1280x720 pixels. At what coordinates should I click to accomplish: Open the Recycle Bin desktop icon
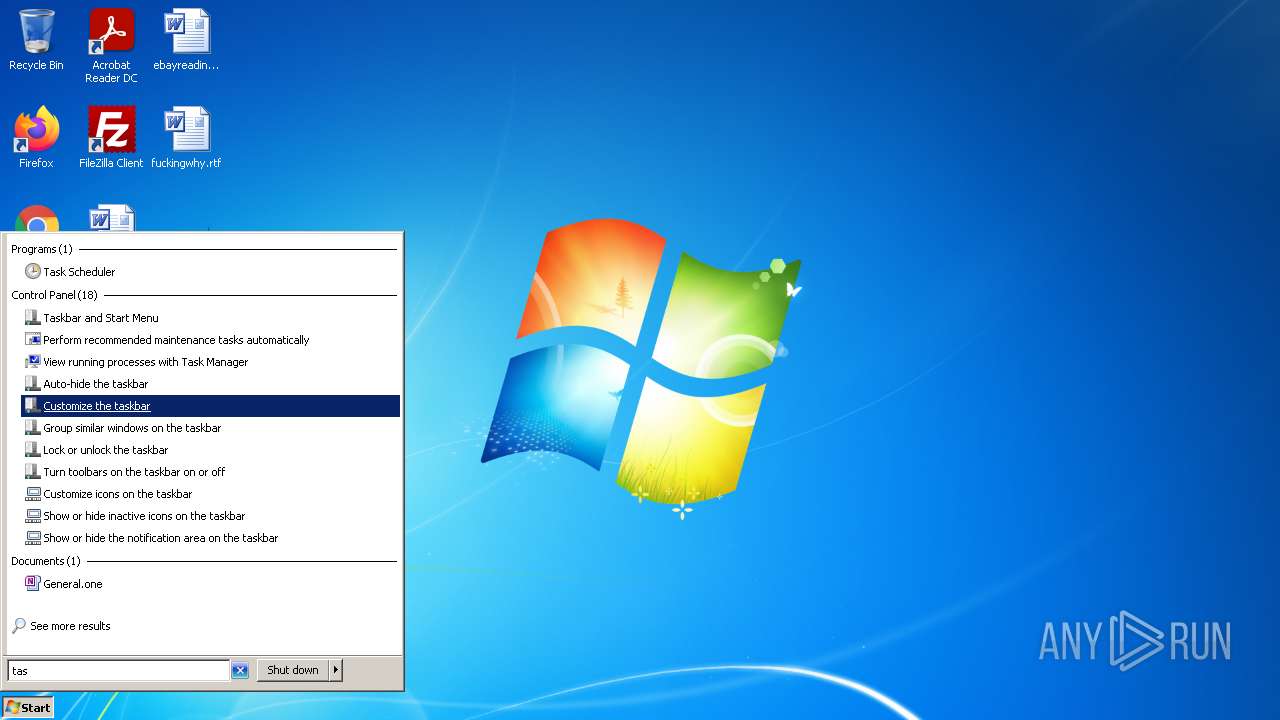point(36,40)
